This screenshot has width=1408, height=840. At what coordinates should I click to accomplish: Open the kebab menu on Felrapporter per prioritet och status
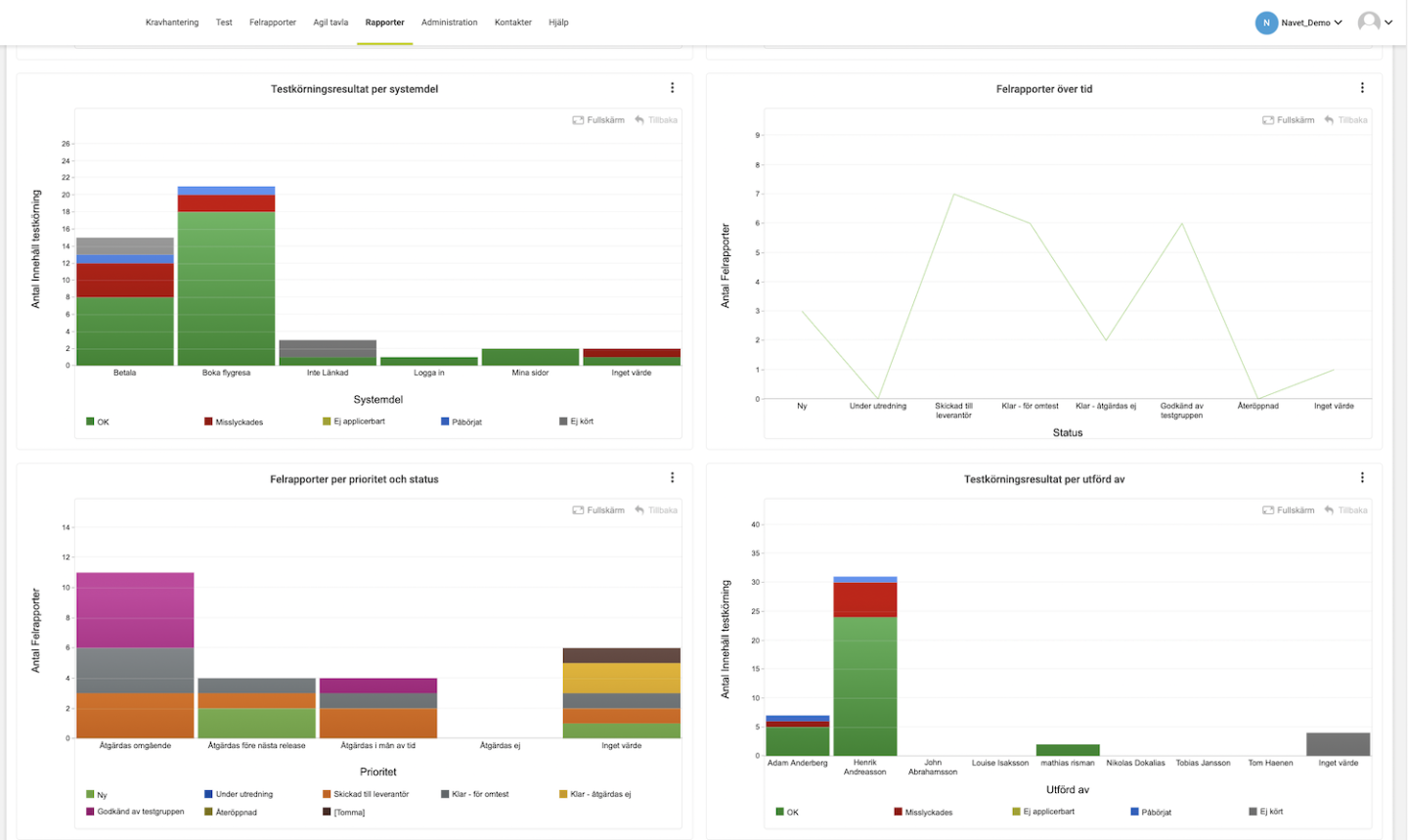672,477
